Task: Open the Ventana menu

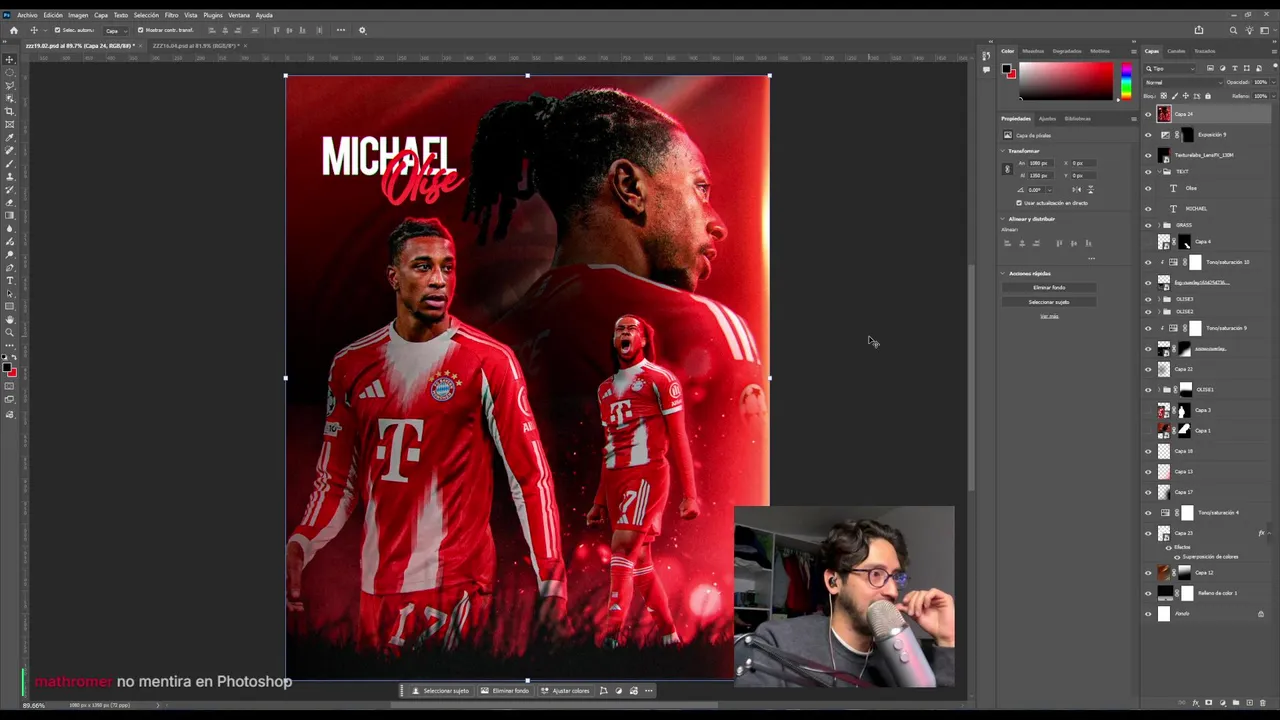Action: [x=239, y=15]
